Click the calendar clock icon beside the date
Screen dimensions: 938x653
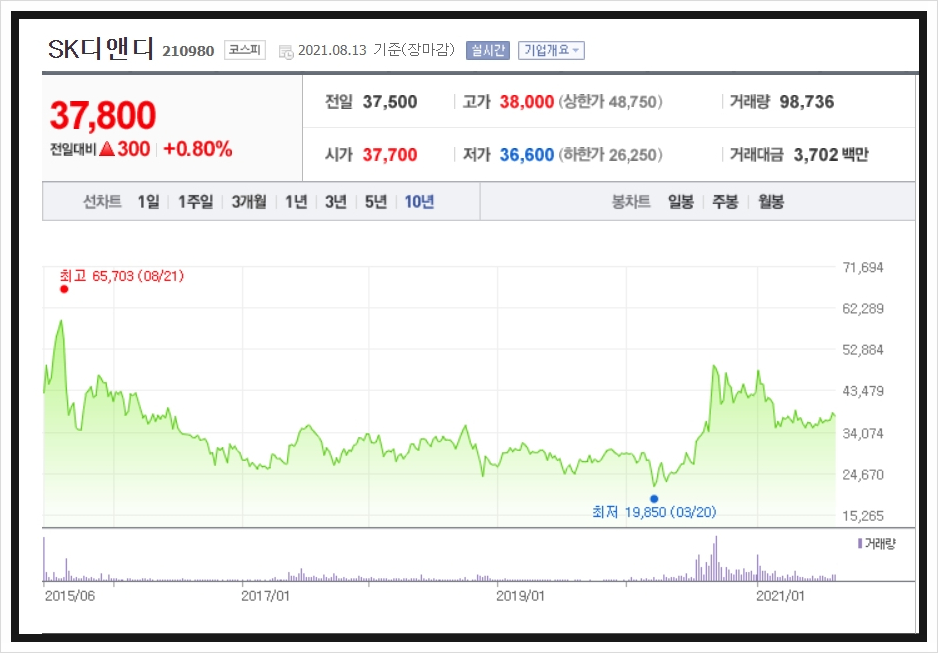[286, 51]
